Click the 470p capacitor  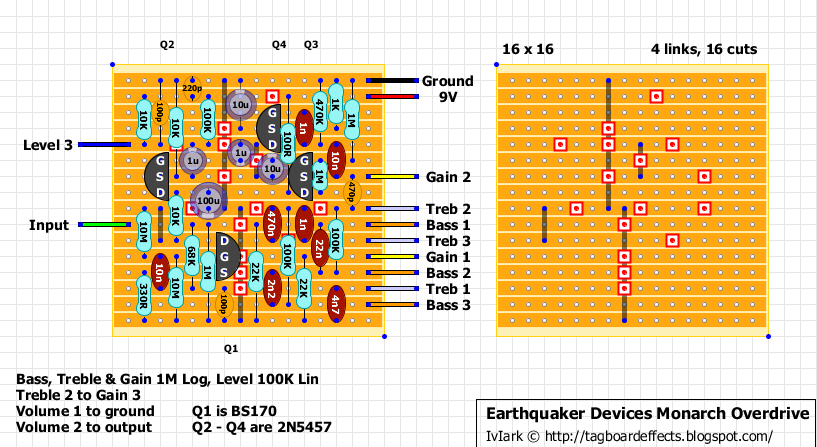pos(352,192)
